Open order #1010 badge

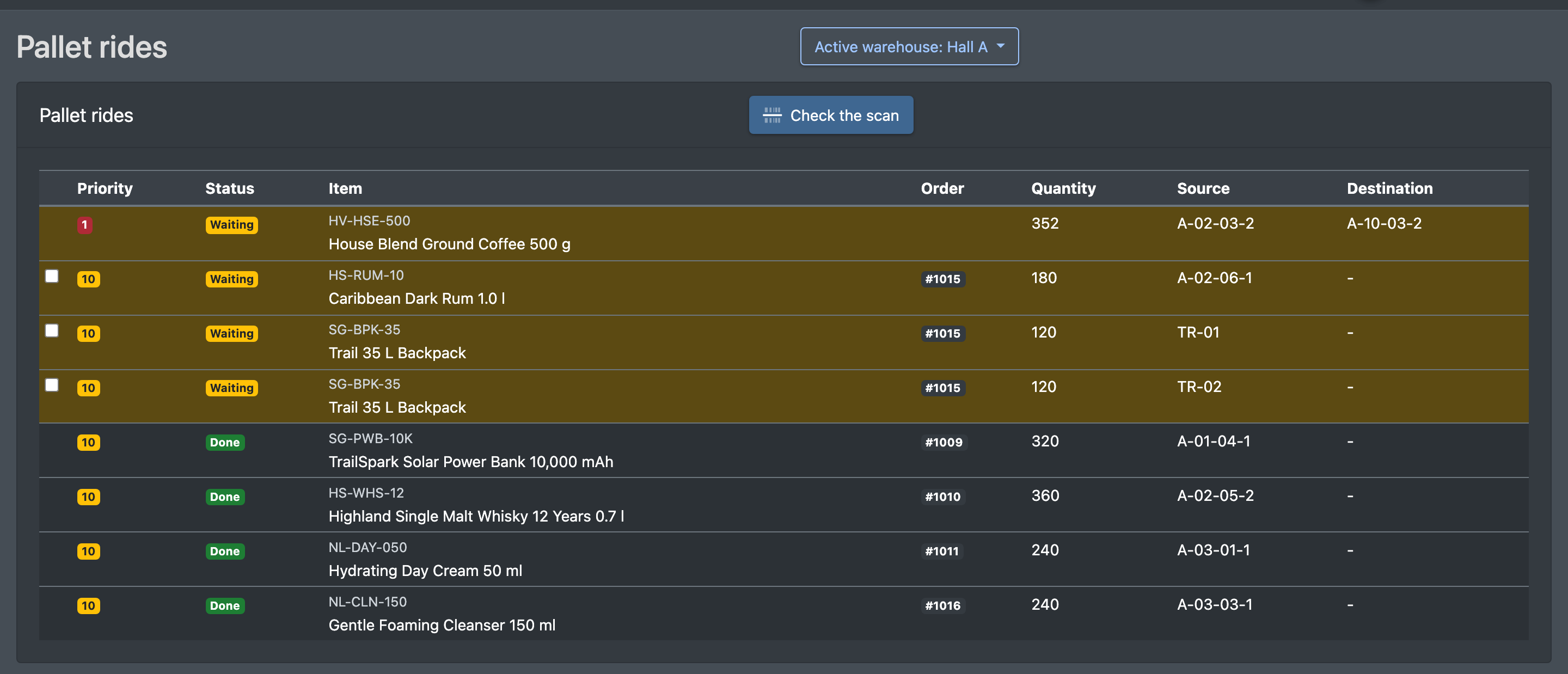943,497
